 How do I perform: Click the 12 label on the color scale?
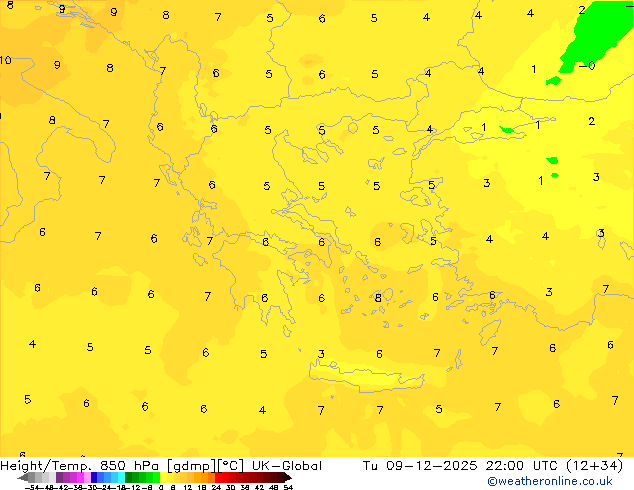coord(188,488)
